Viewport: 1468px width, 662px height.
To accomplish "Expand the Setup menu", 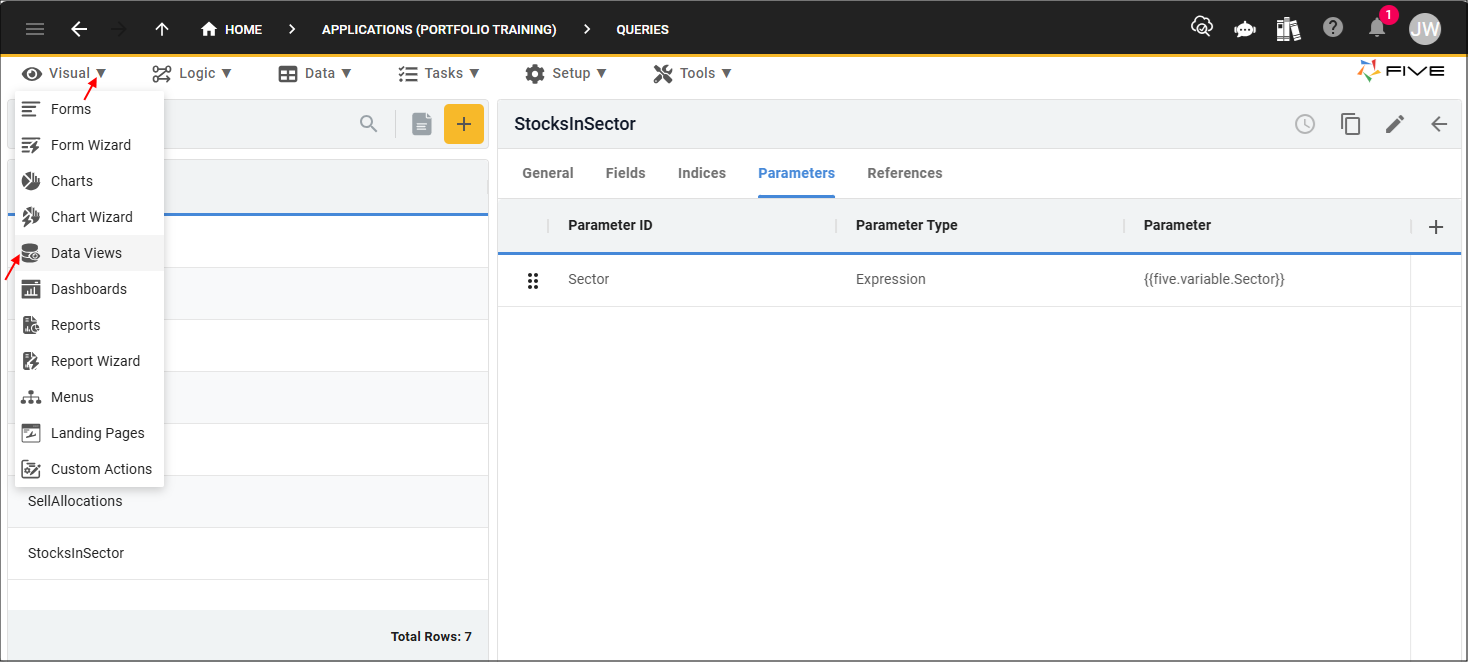I will tap(566, 73).
